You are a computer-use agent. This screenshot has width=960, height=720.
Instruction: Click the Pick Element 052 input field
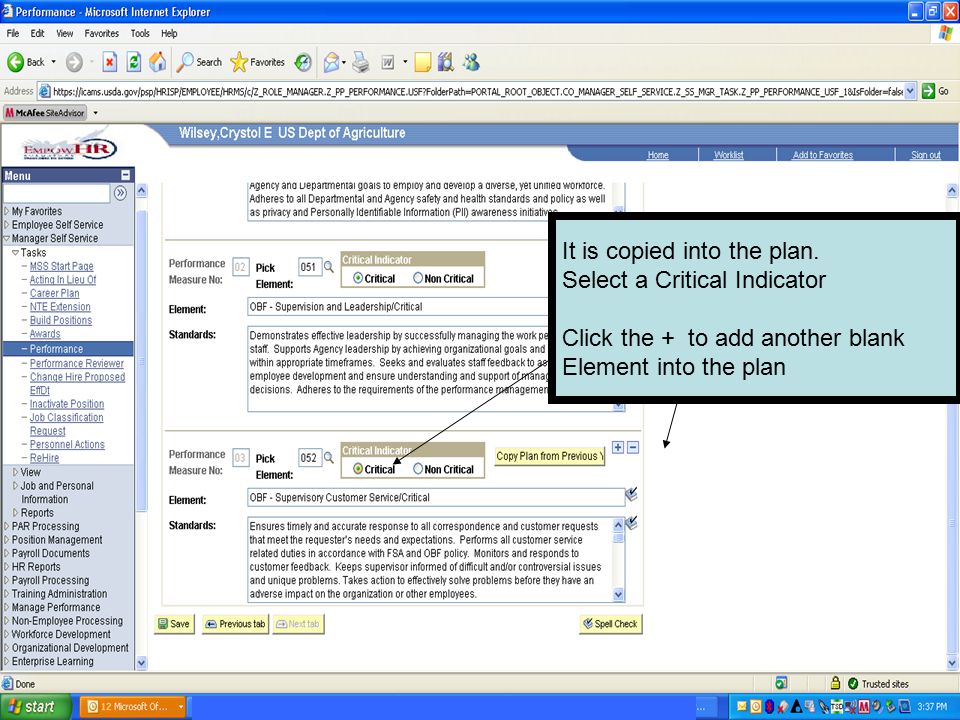click(x=310, y=458)
